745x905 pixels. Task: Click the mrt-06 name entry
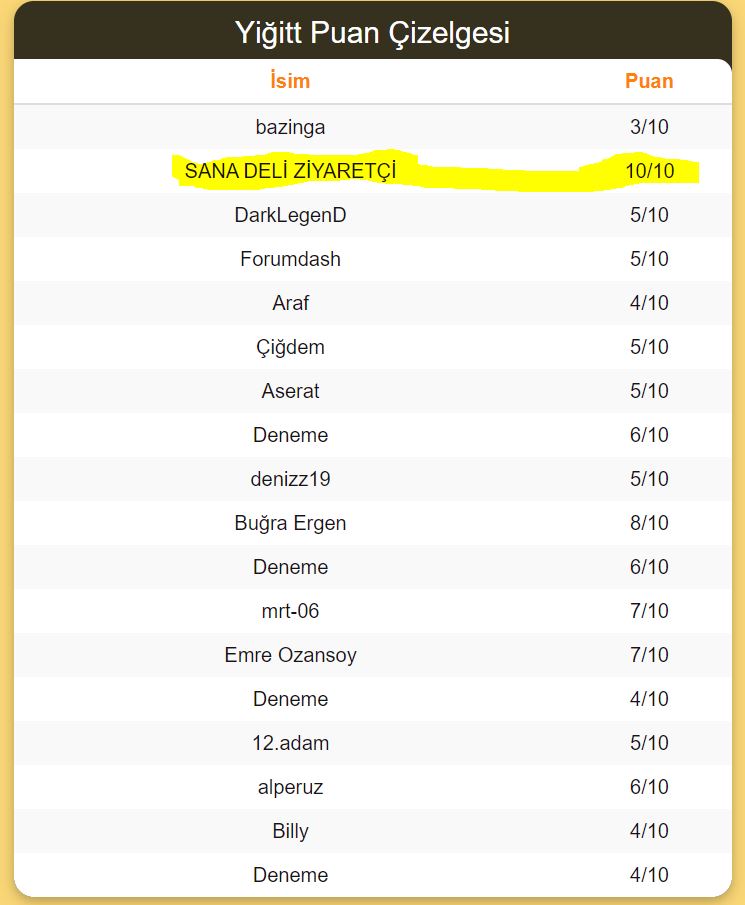click(290, 611)
